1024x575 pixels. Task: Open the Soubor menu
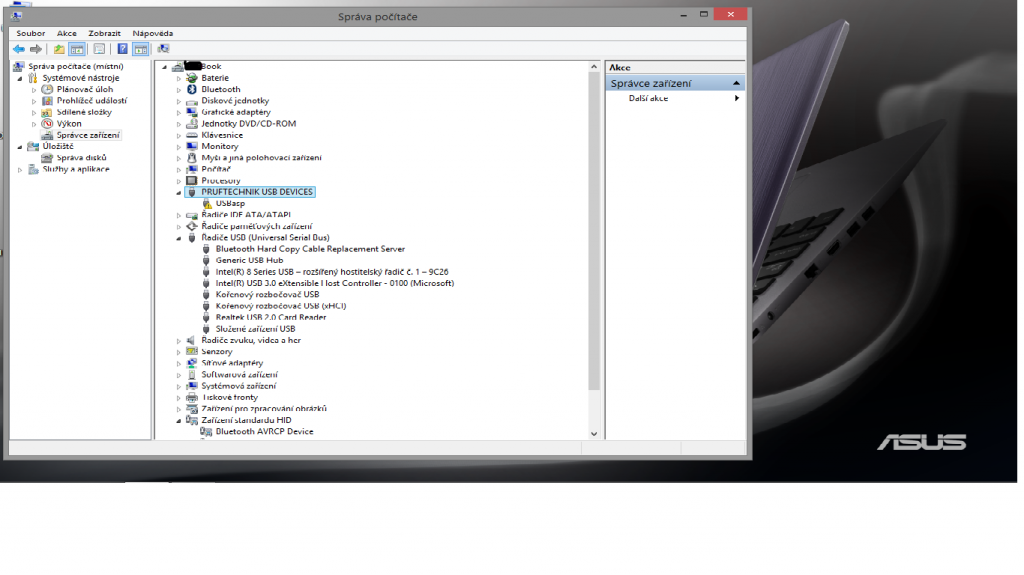(30, 33)
